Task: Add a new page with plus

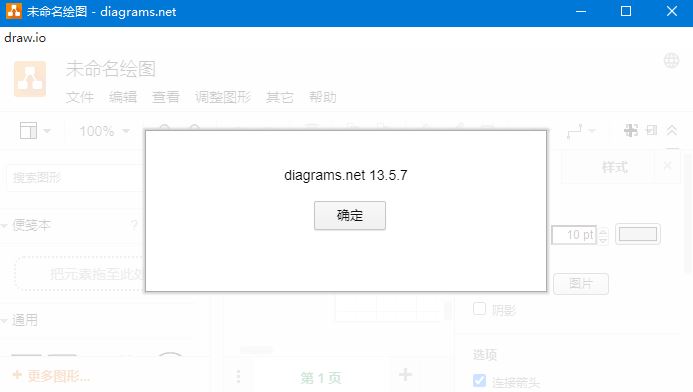Action: click(x=405, y=375)
